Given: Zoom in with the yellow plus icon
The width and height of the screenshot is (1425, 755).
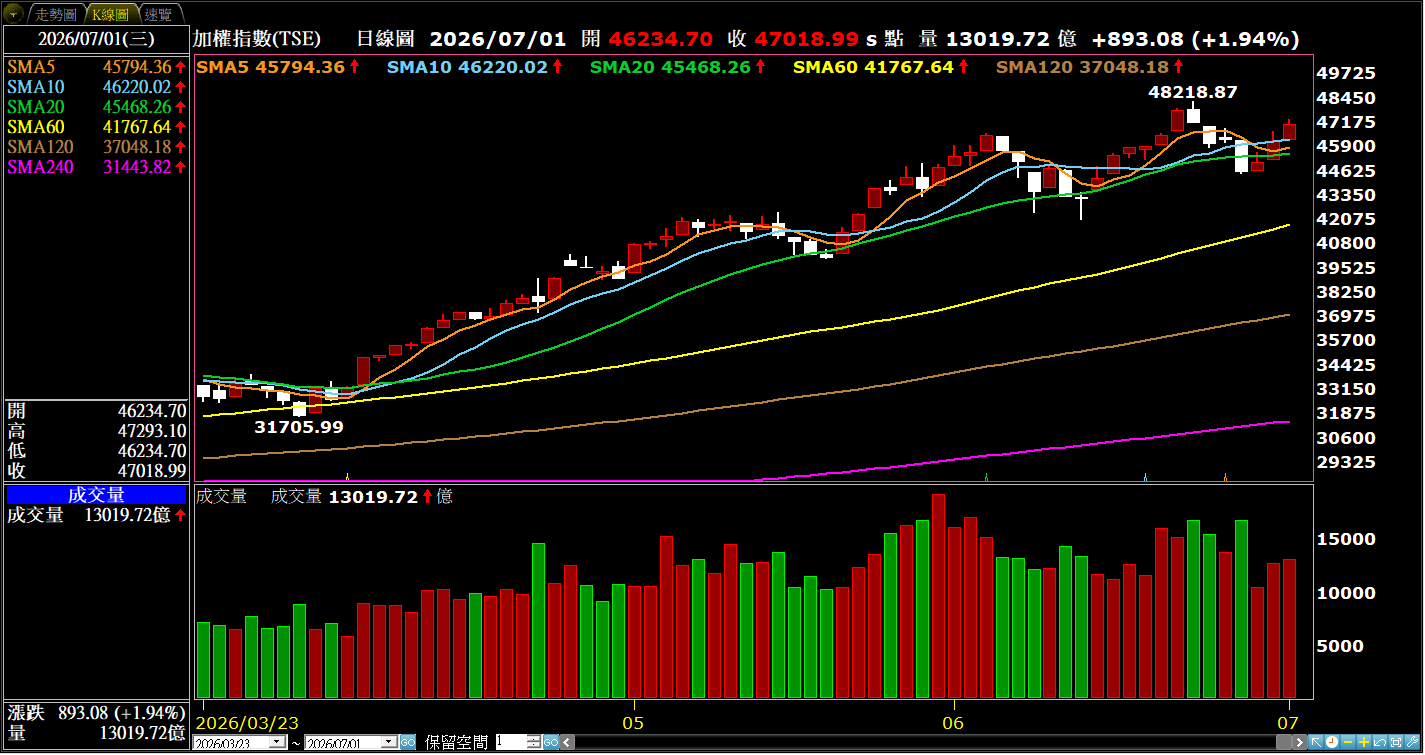Looking at the screenshot, I should point(1364,742).
